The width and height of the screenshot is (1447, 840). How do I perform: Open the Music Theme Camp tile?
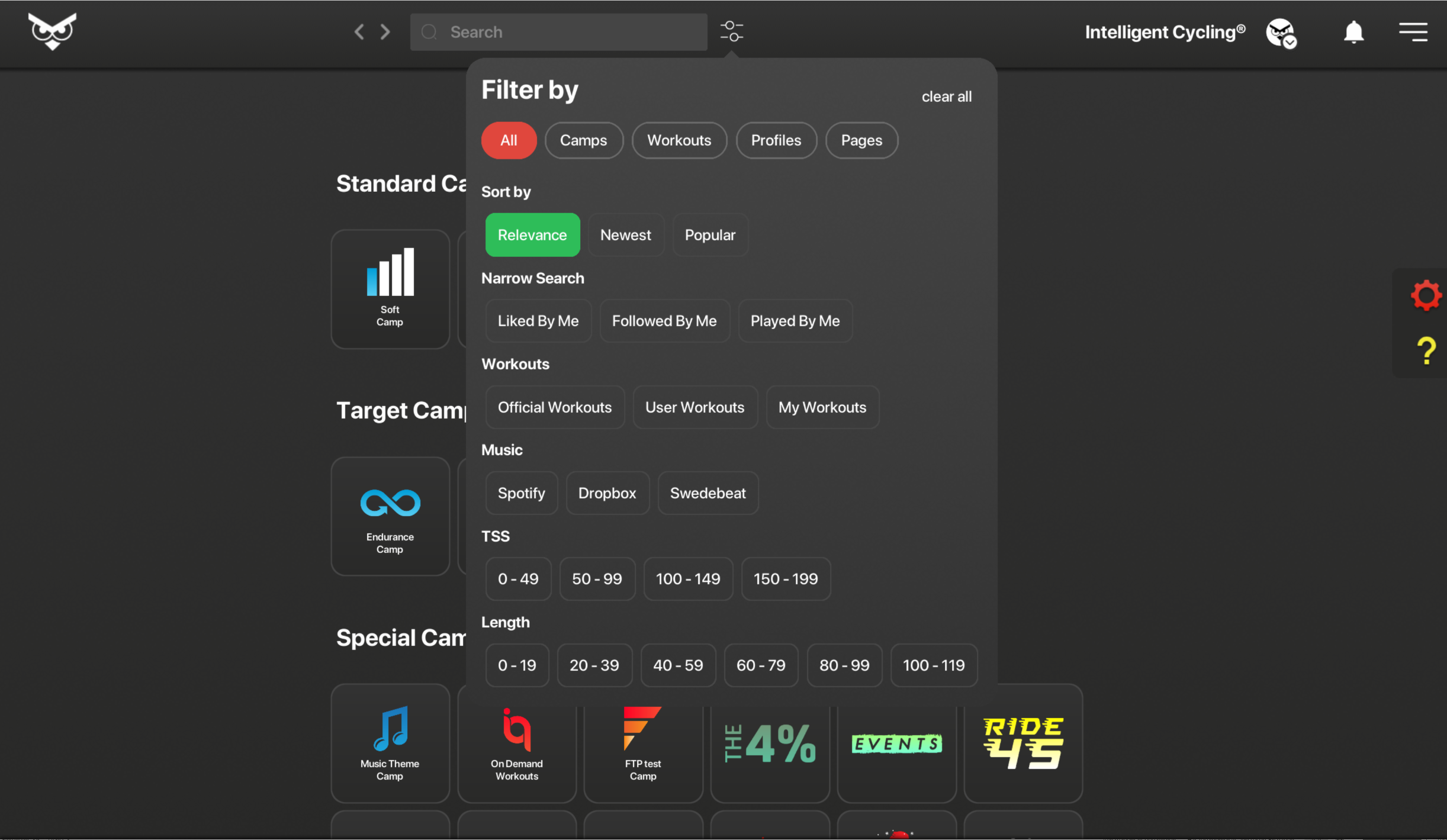[x=390, y=744]
